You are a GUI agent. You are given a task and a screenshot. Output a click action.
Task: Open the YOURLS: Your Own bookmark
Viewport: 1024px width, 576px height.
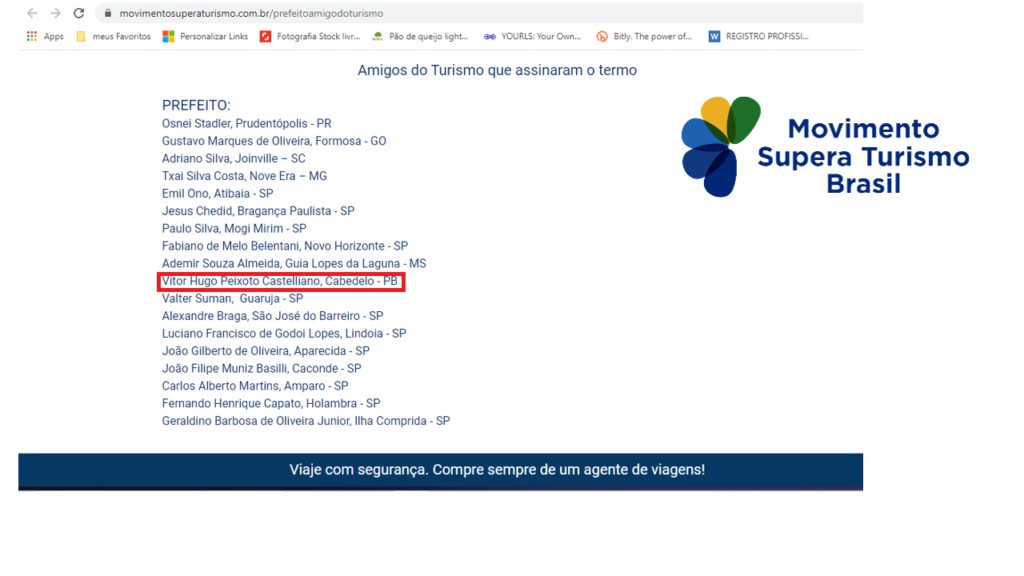pos(532,37)
